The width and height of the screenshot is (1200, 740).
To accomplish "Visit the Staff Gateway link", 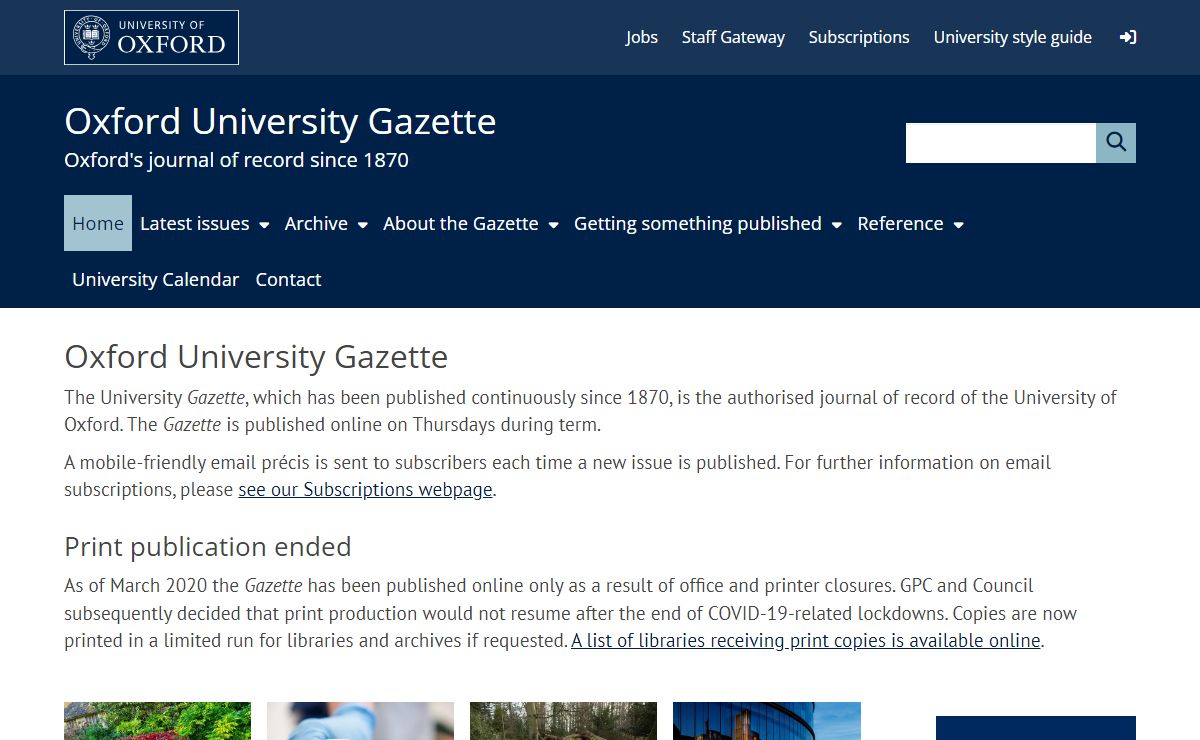I will tap(733, 38).
